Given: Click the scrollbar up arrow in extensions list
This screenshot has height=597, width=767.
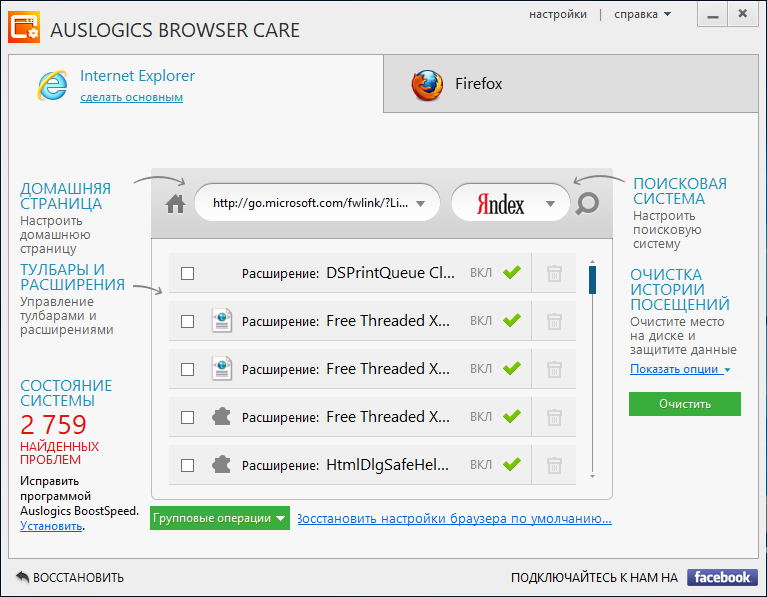Looking at the screenshot, I should pos(592,262).
